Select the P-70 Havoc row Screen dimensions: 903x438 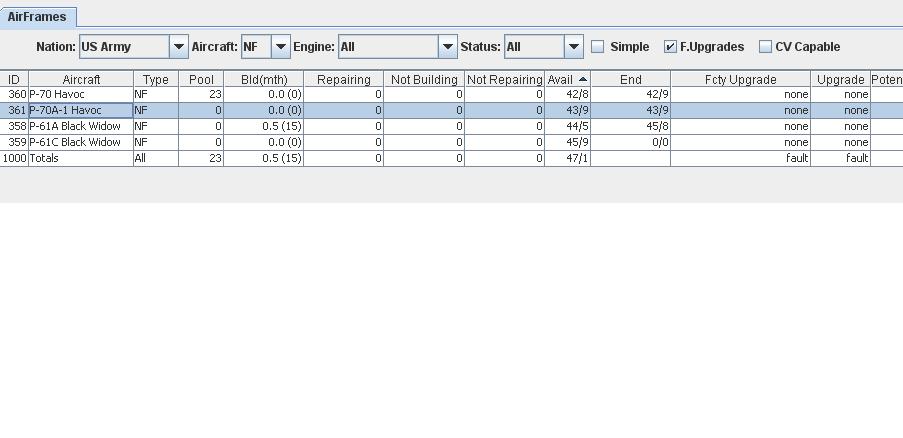[x=452, y=94]
